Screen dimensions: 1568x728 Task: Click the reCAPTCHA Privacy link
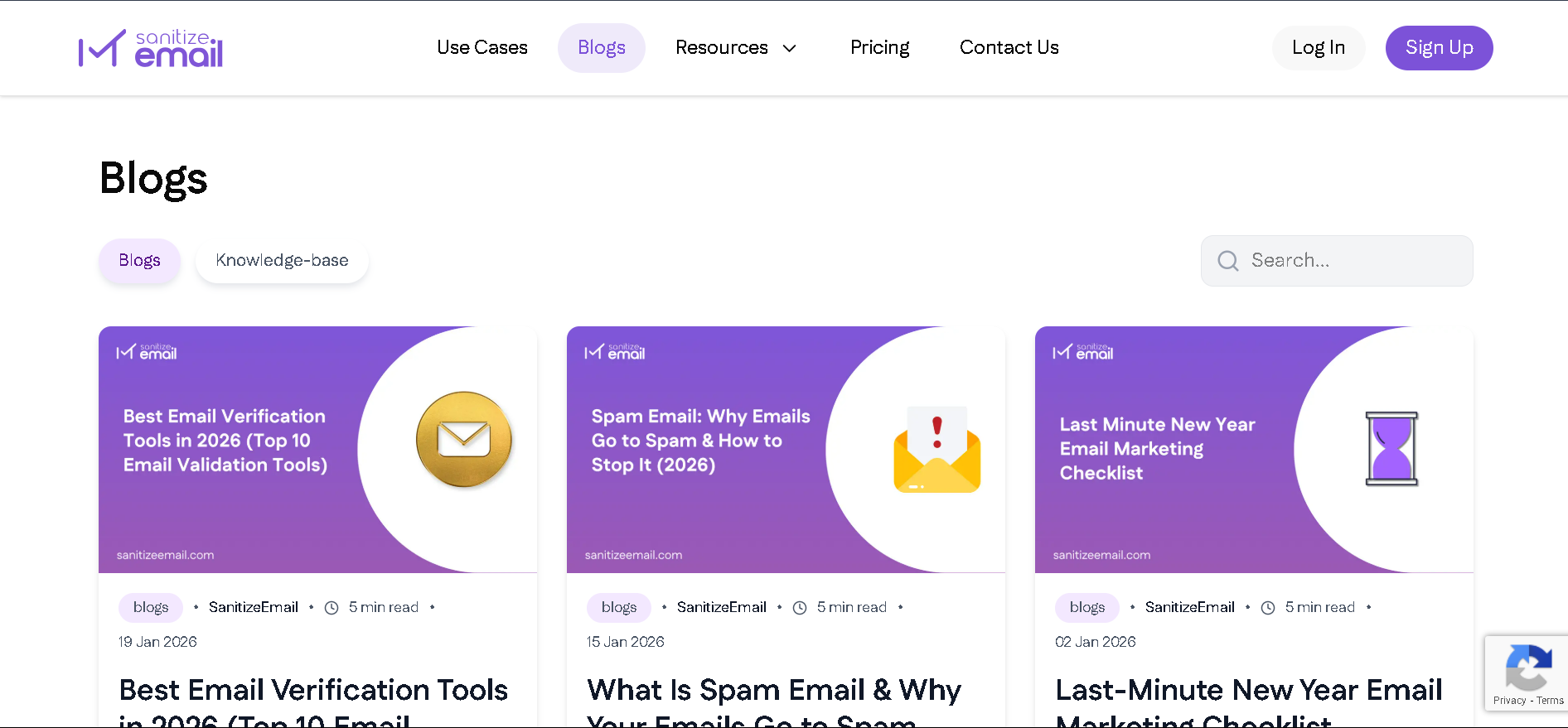coord(1509,701)
